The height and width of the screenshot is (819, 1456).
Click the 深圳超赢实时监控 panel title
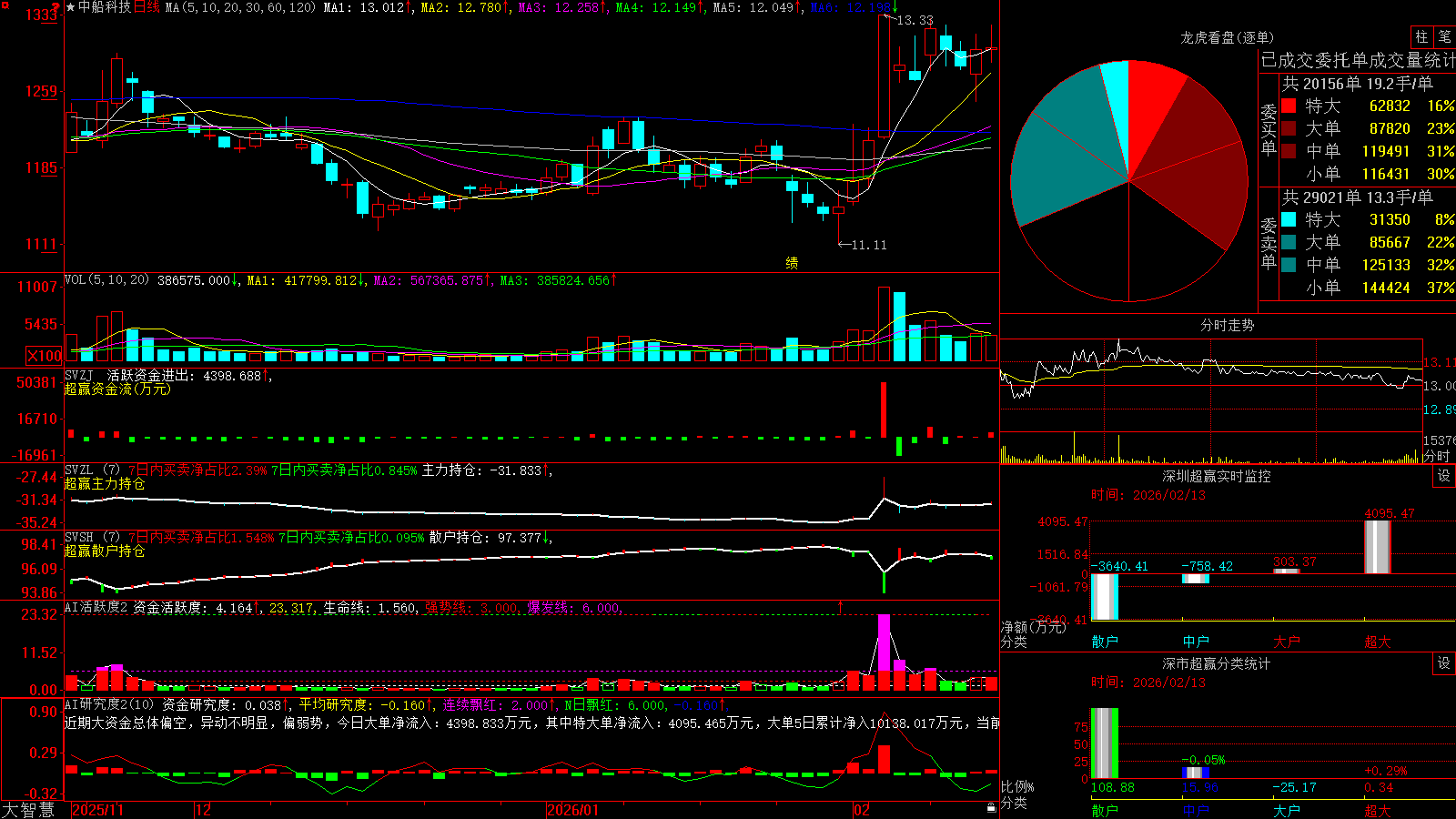coord(1217,476)
